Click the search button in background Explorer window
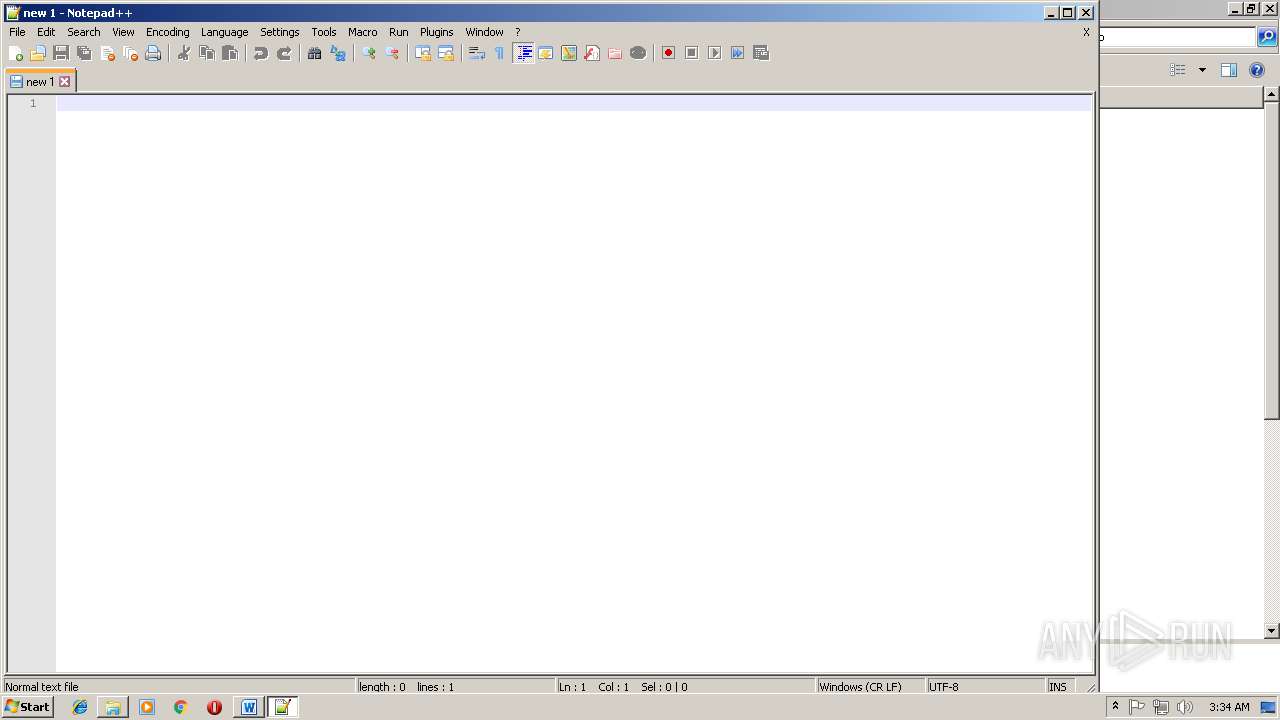The height and width of the screenshot is (720, 1280). (x=1267, y=38)
